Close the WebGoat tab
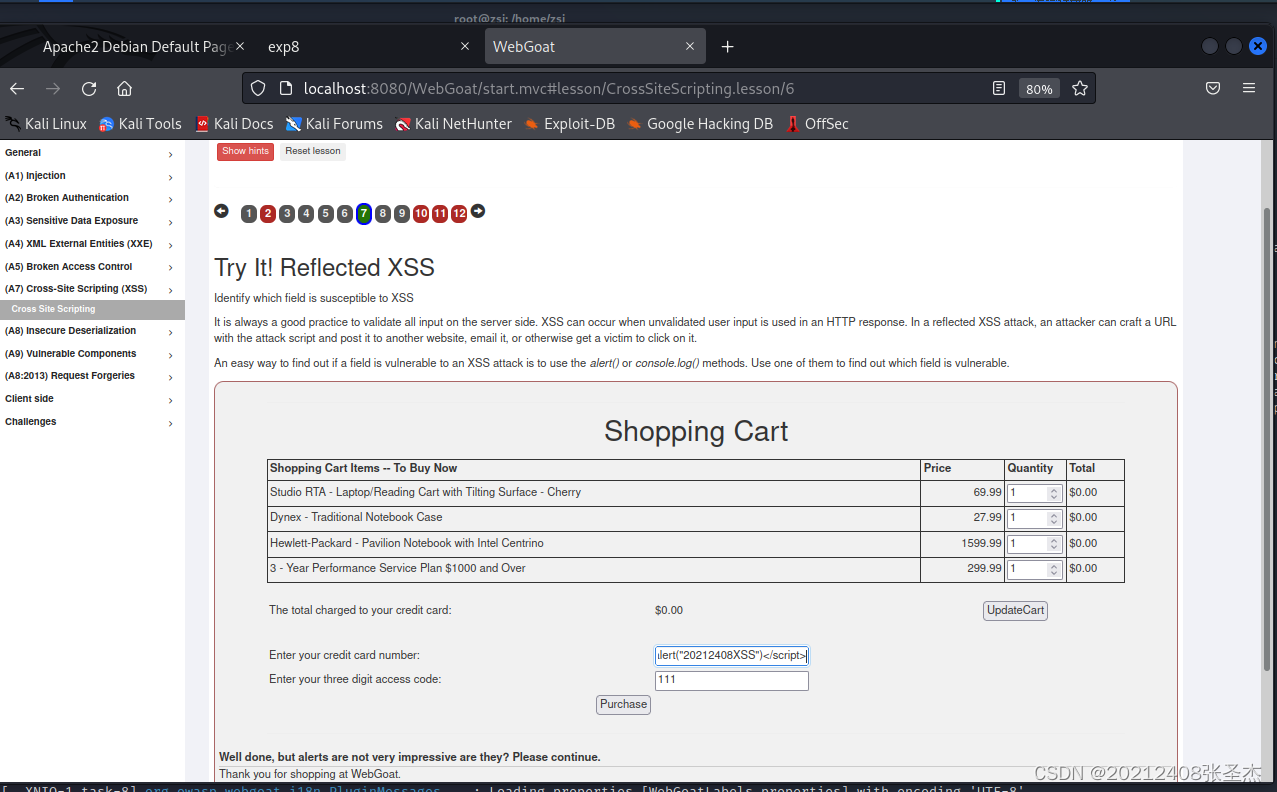 690,47
